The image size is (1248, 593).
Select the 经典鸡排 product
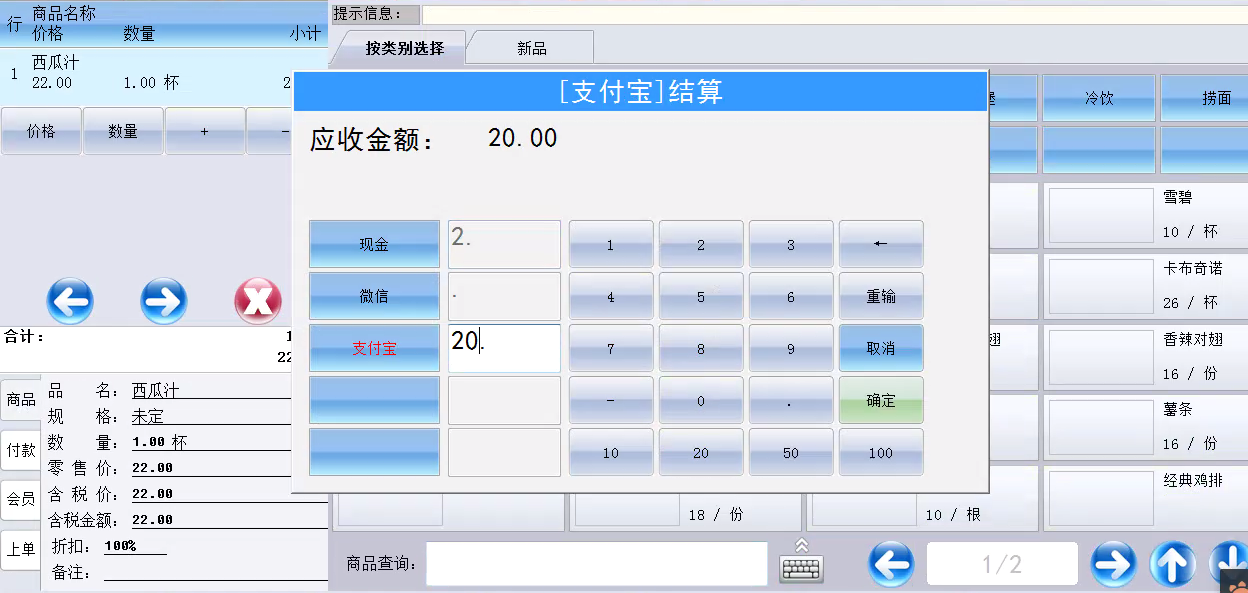pyautogui.click(x=1145, y=497)
